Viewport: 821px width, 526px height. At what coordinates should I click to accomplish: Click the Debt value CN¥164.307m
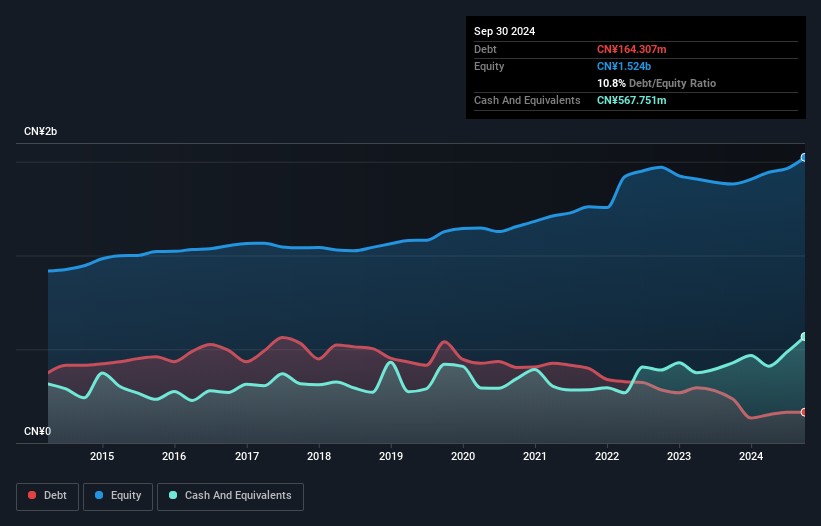coord(631,49)
